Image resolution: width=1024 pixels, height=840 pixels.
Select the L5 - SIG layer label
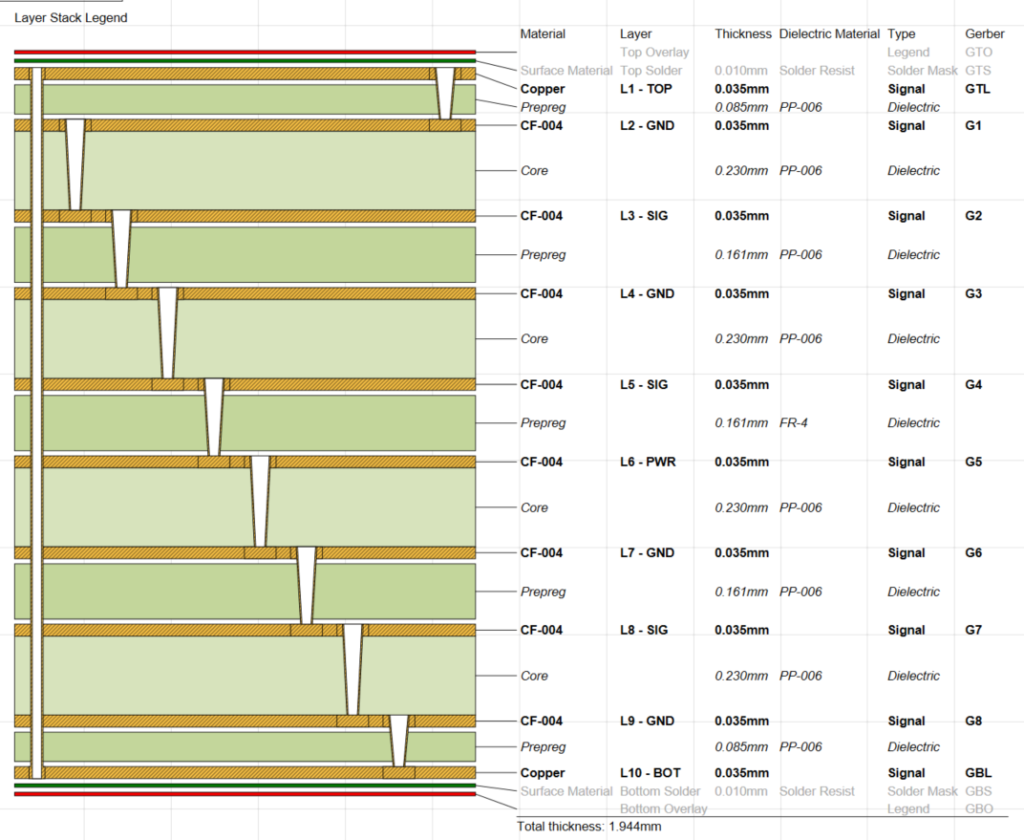coord(643,384)
